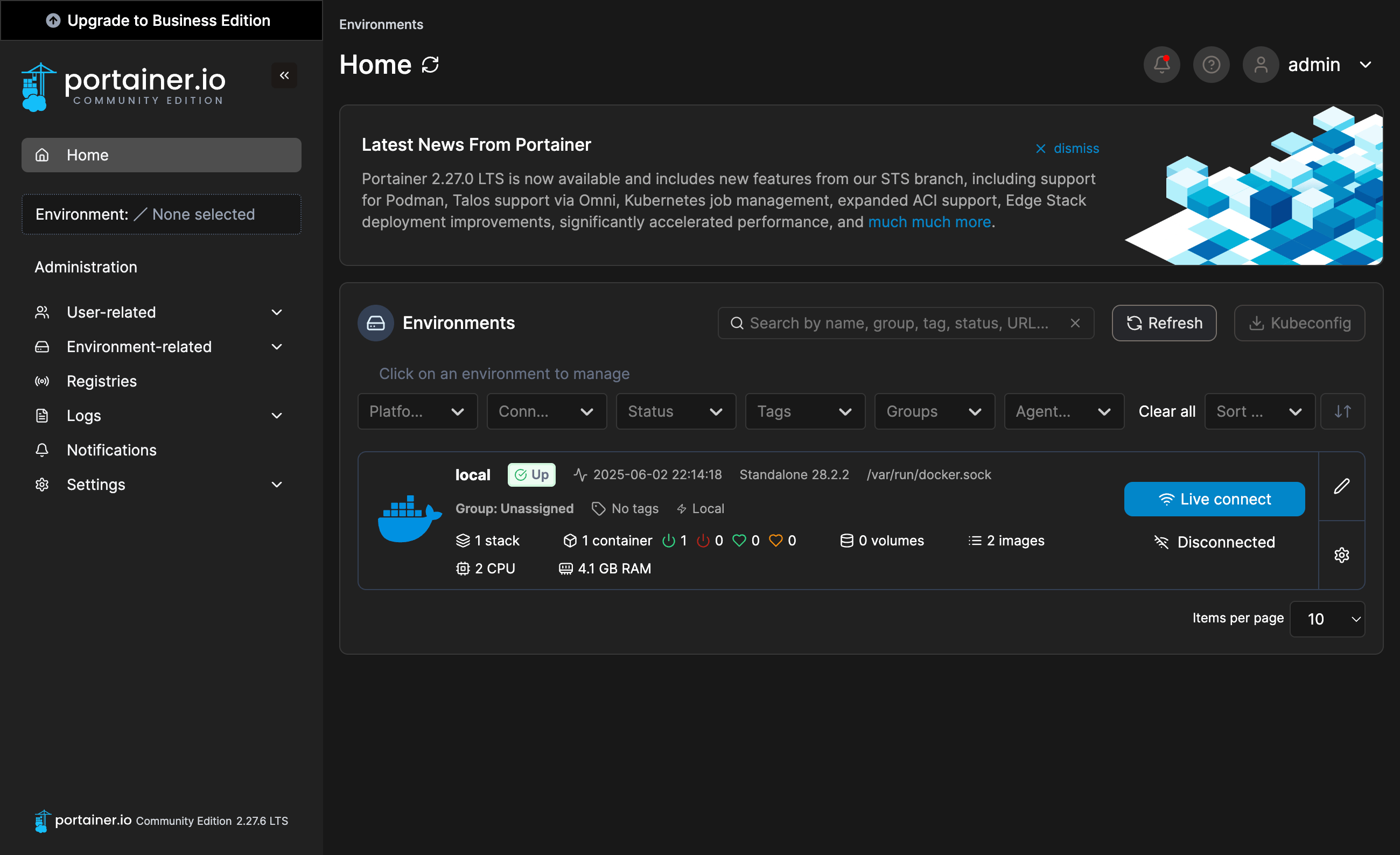Image resolution: width=1400 pixels, height=855 pixels.
Task: Open the Platform filter dropdown
Action: (x=417, y=411)
